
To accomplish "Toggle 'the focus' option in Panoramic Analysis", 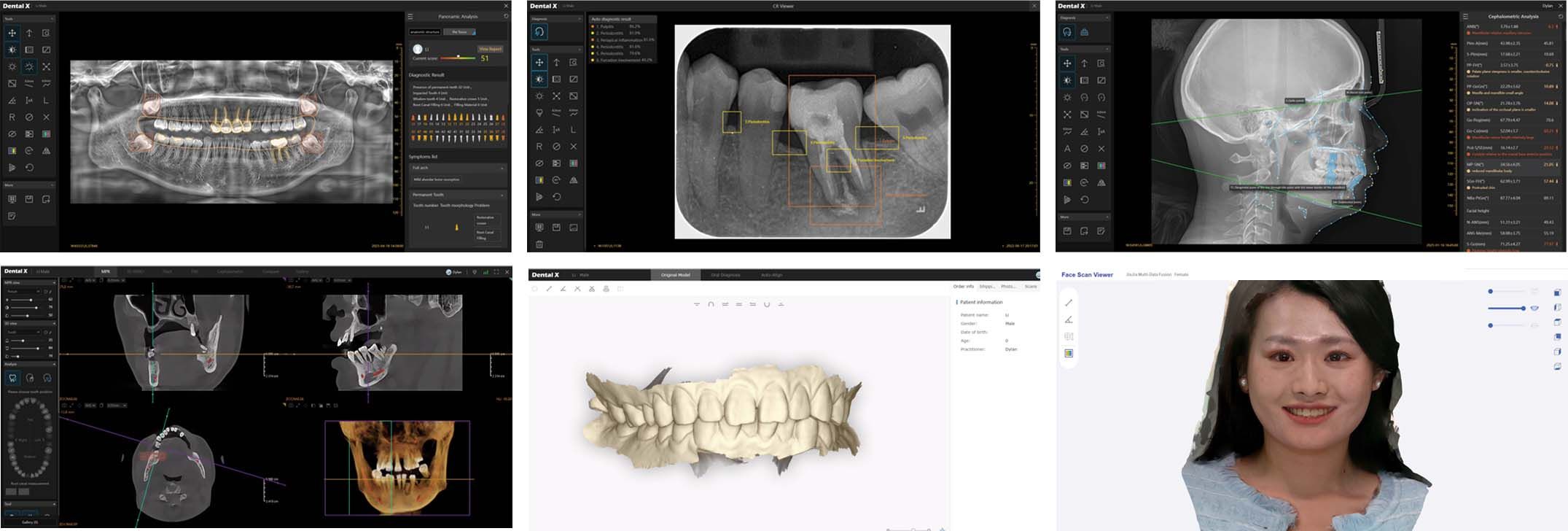I will pos(460,32).
